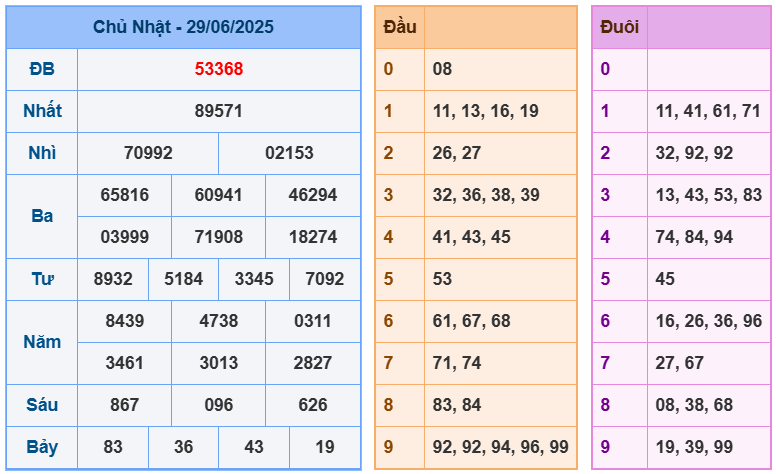Click the Tư prize number 5184
Viewport: 776px width, 474px height.
[x=183, y=279]
